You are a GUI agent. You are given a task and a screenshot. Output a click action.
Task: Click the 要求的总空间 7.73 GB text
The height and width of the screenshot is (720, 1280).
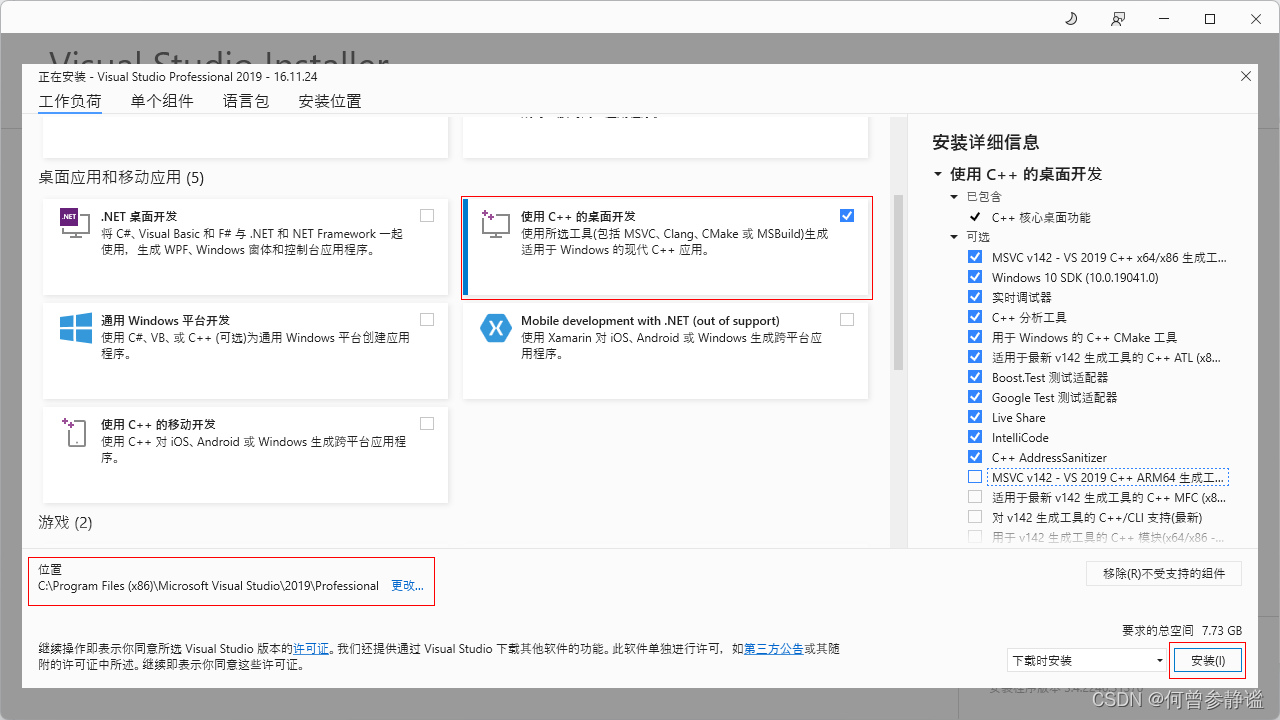tap(1182, 631)
